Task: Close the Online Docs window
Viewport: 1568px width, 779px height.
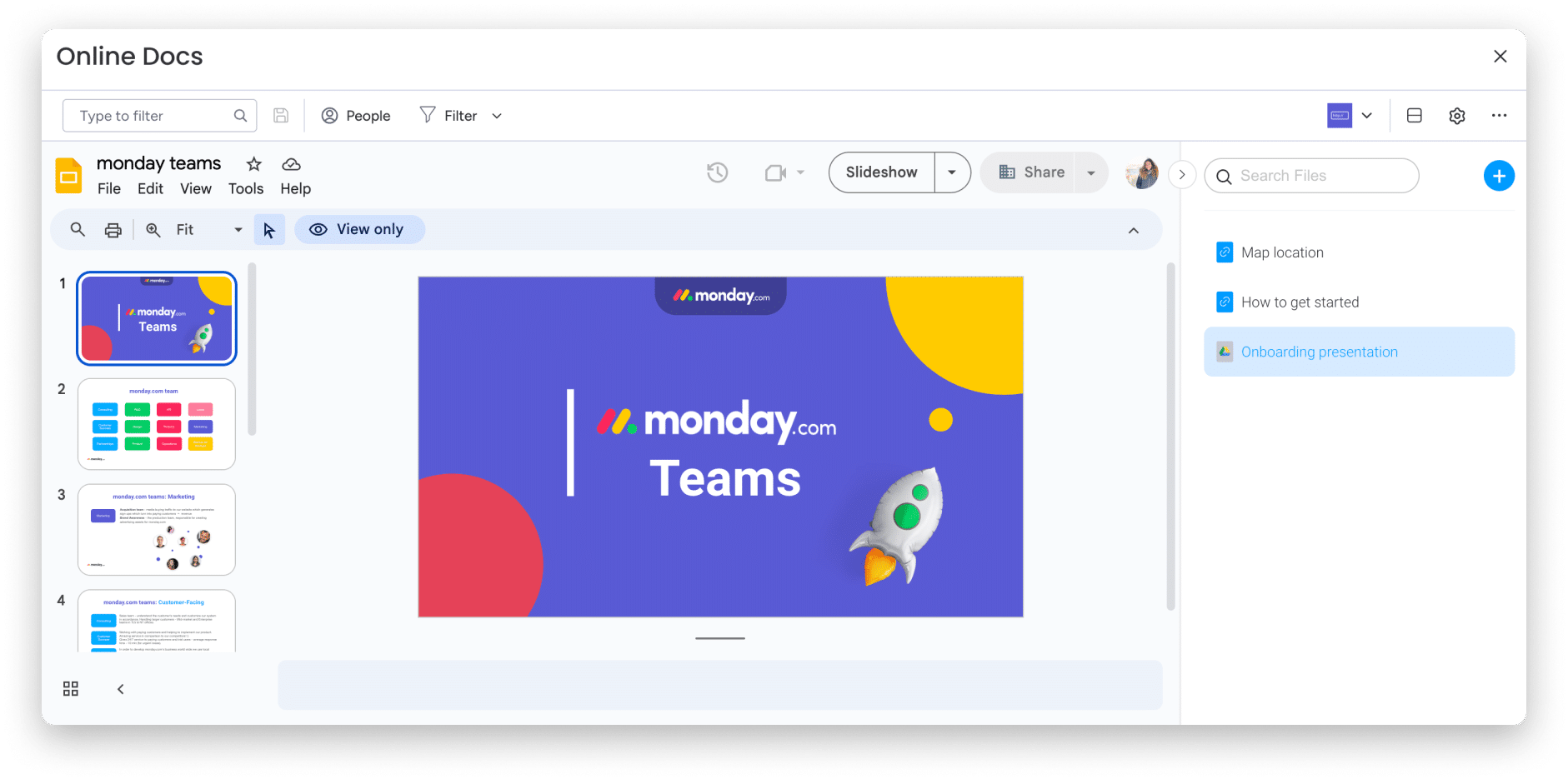Action: tap(1500, 56)
